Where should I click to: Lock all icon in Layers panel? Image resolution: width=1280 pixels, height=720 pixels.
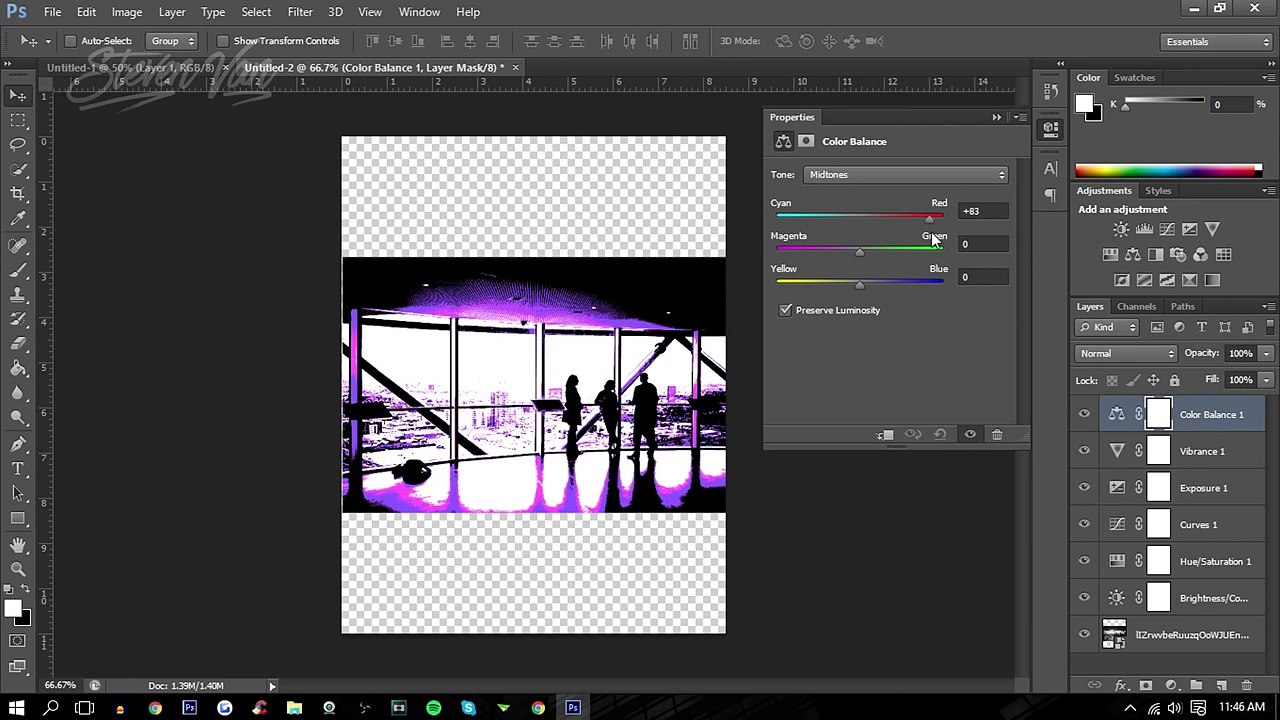pyautogui.click(x=1174, y=380)
